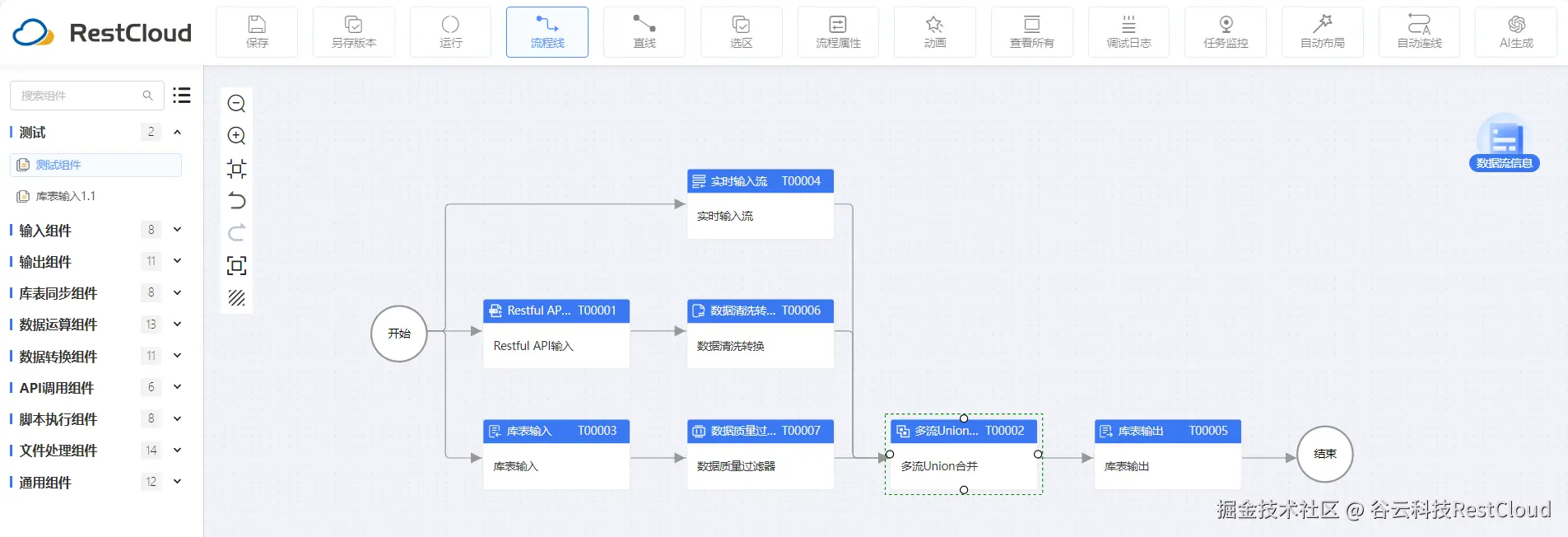This screenshot has height=537, width=1568.
Task: Expand the 输入组件 group
Action: [x=177, y=230]
